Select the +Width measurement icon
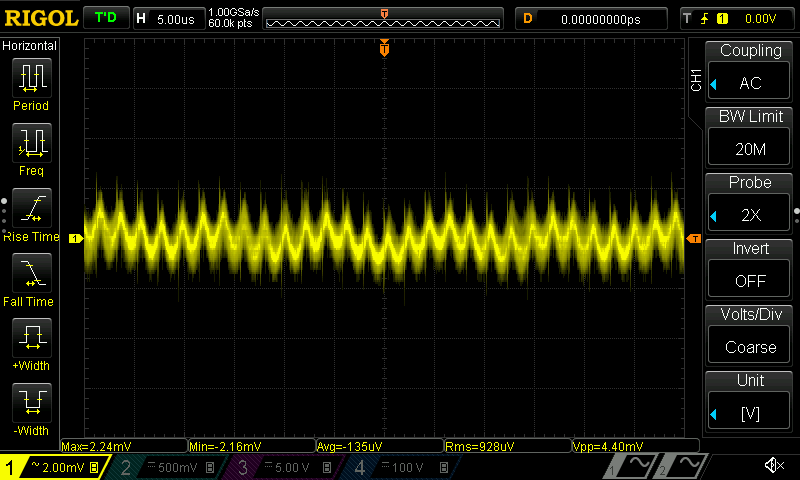This screenshot has width=800, height=480. coord(32,338)
